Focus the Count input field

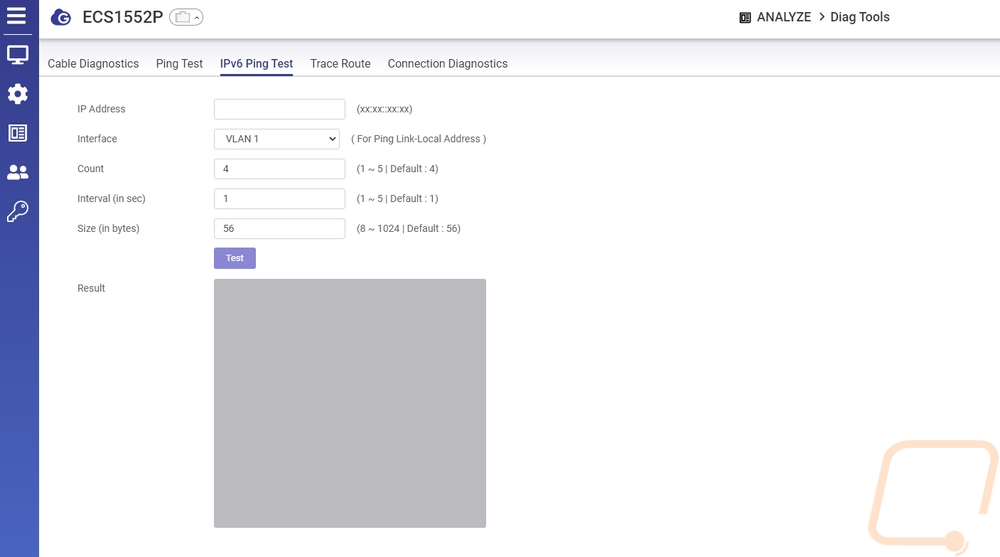279,169
